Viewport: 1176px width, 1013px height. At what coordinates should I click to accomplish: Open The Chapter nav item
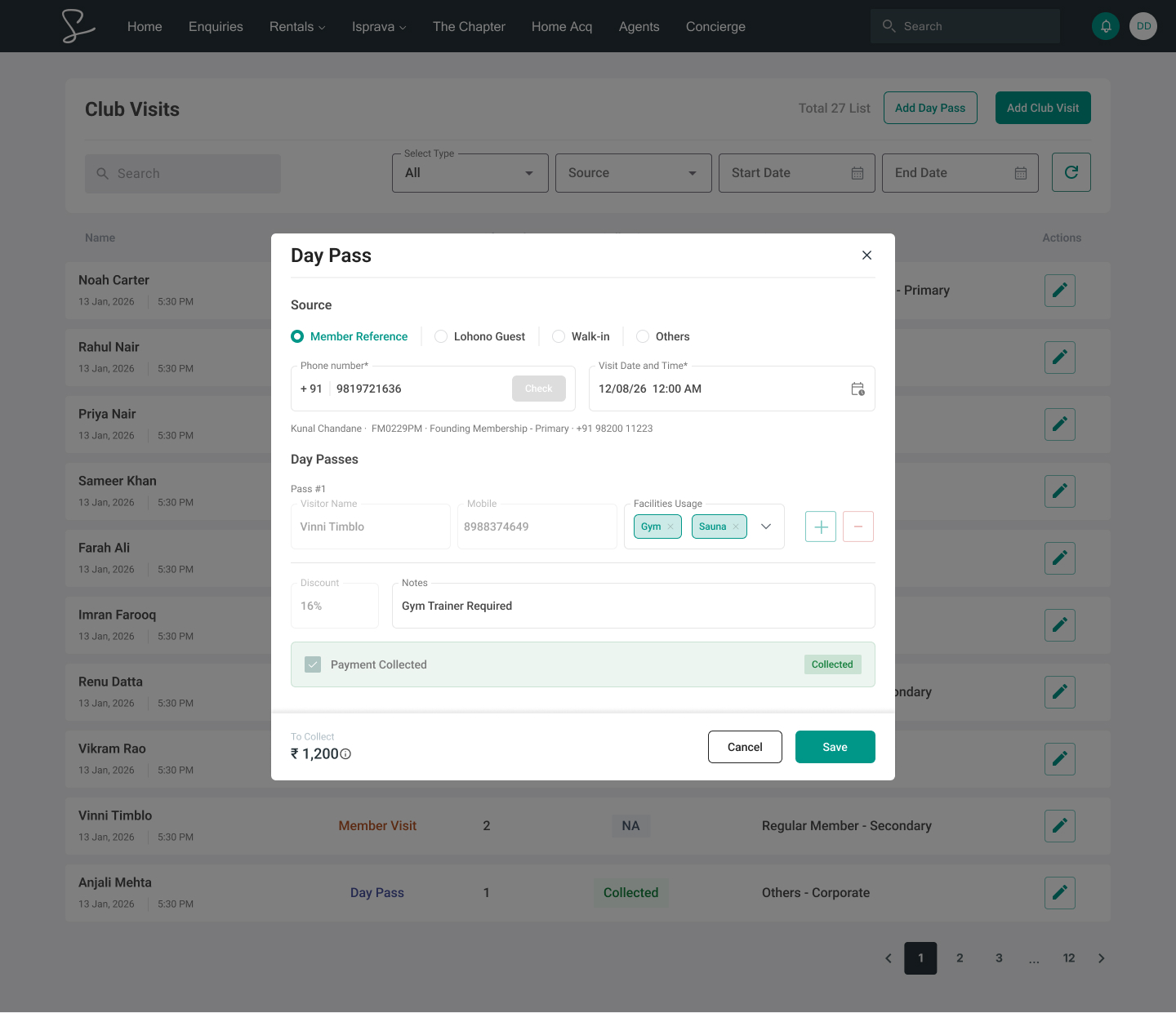469,26
